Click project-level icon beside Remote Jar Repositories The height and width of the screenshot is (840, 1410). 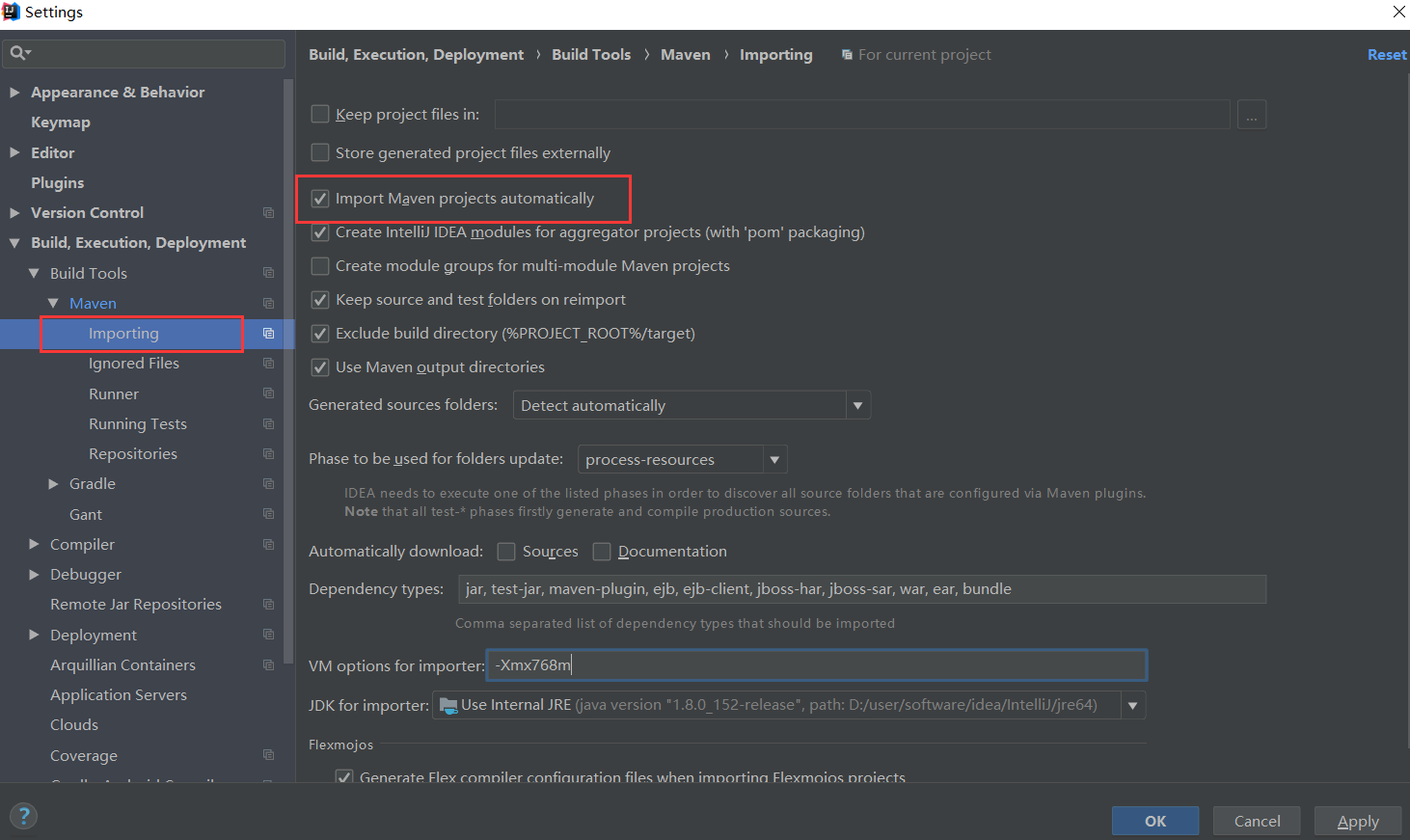269,605
